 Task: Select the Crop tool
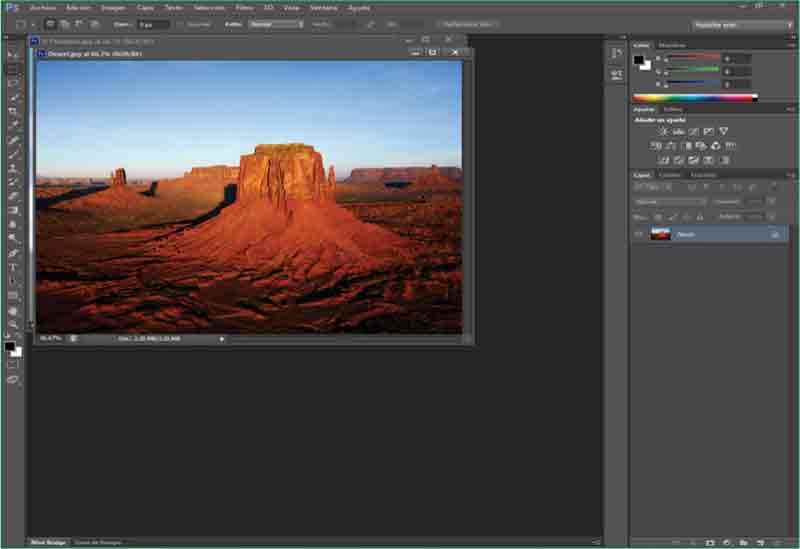point(13,111)
